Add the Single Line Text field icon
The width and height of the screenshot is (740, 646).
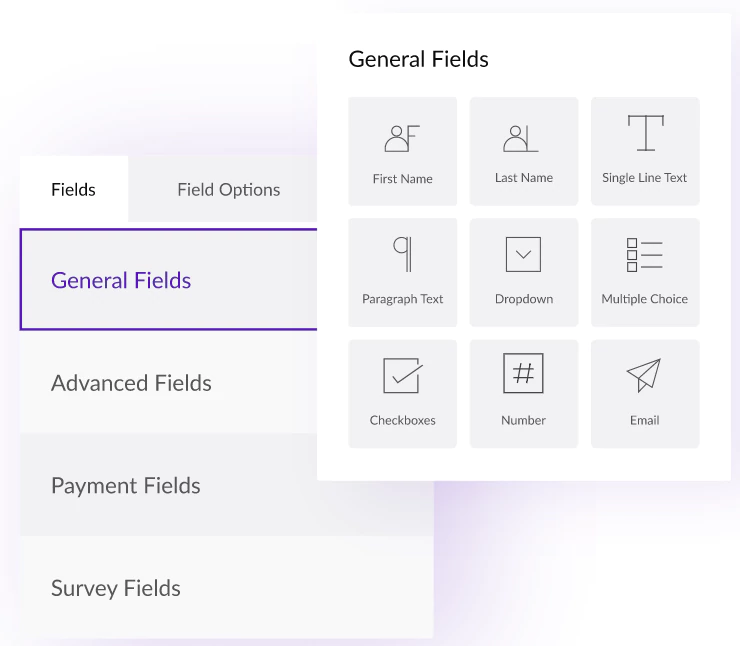(645, 134)
